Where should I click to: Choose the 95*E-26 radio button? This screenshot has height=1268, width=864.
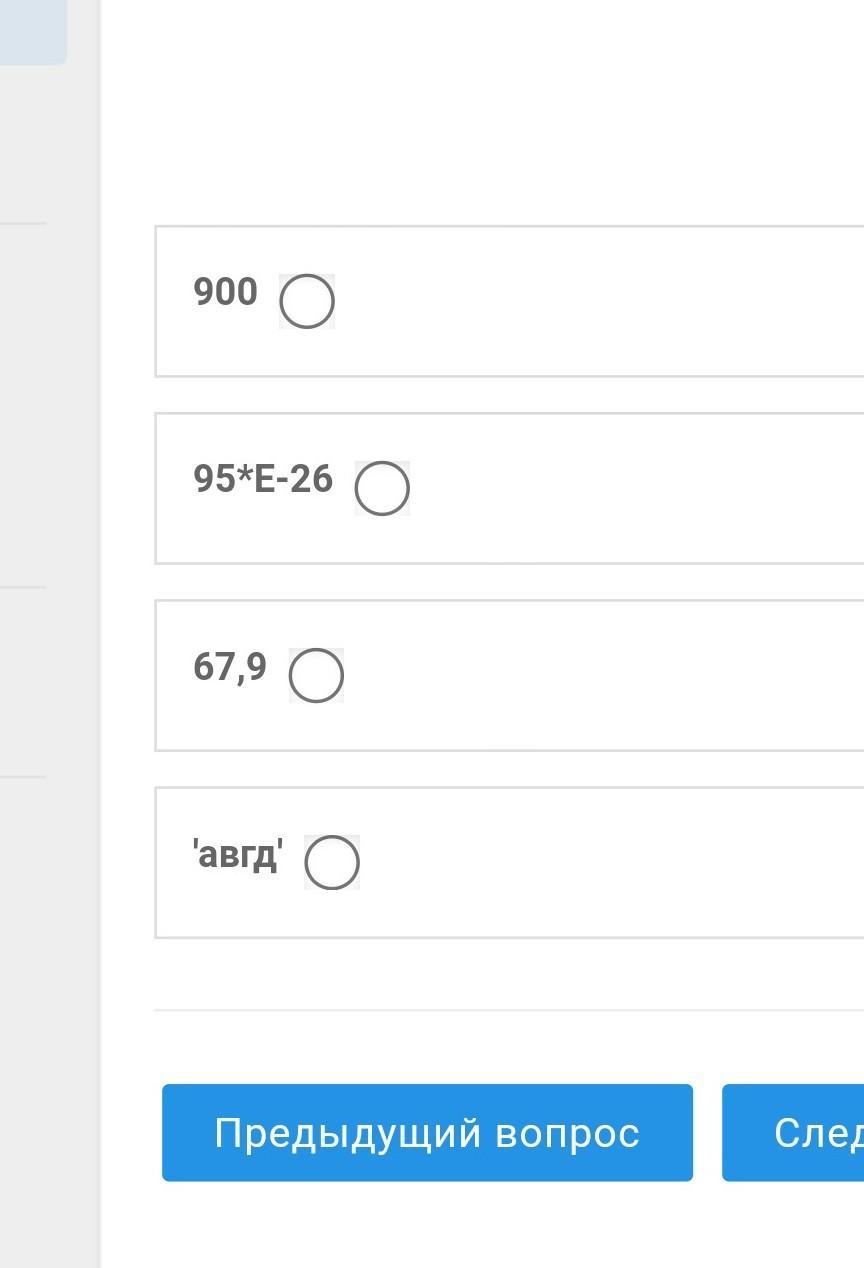click(x=382, y=488)
